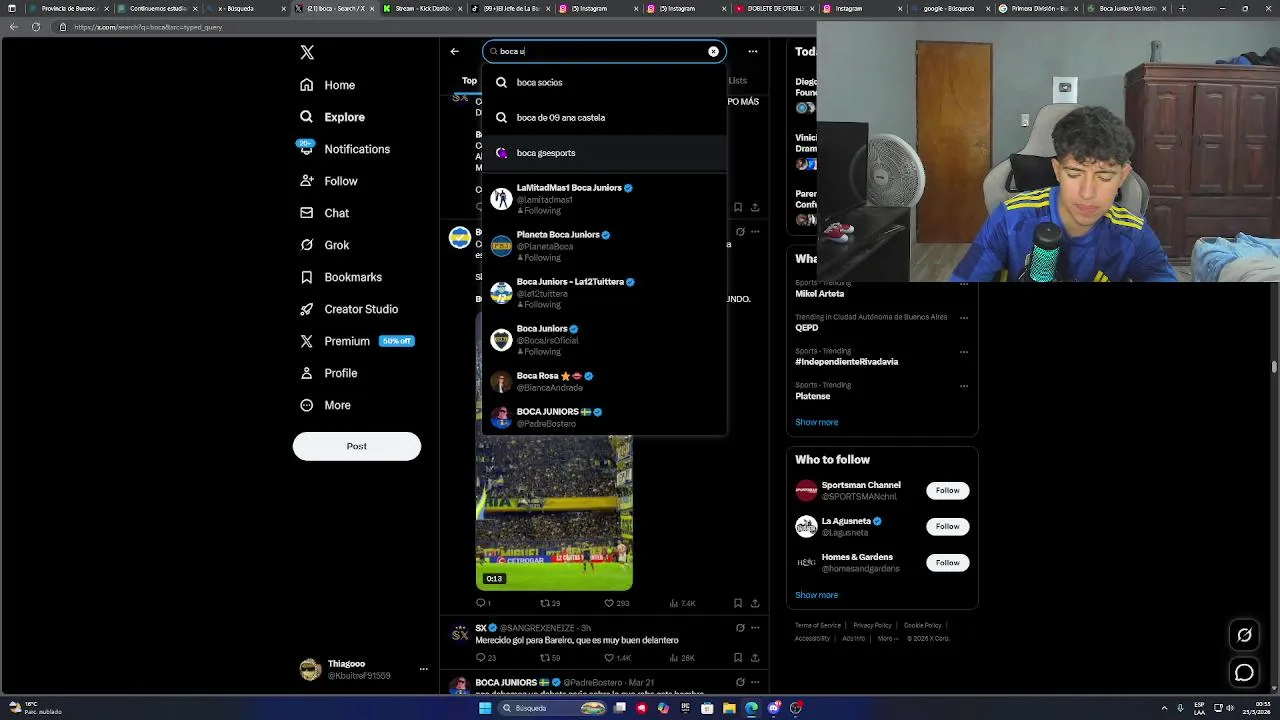1280x720 pixels.
Task: View analytics showing 7.4K views
Action: 683,603
